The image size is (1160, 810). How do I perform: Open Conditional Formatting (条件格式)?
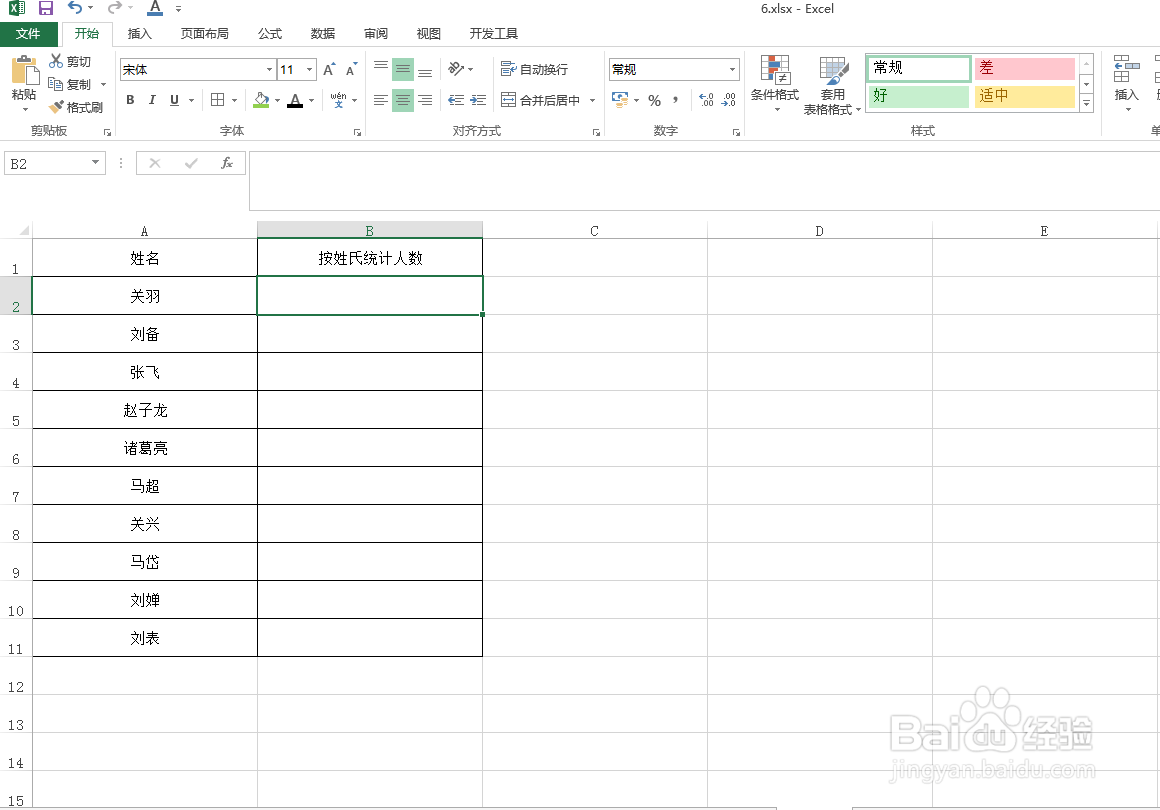[775, 84]
